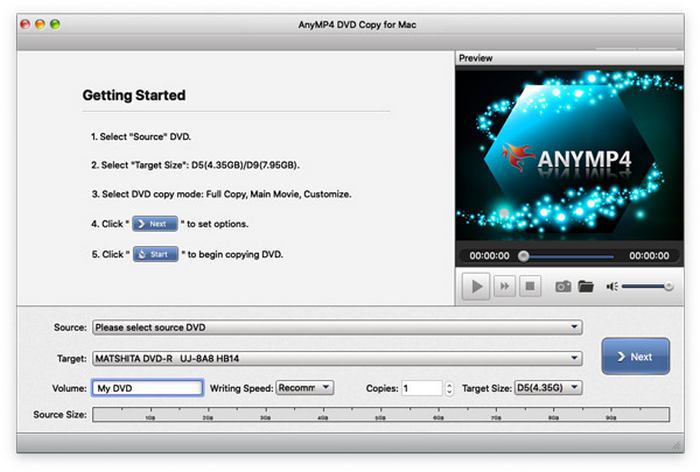Mute audio via the speaker icon

(x=612, y=286)
